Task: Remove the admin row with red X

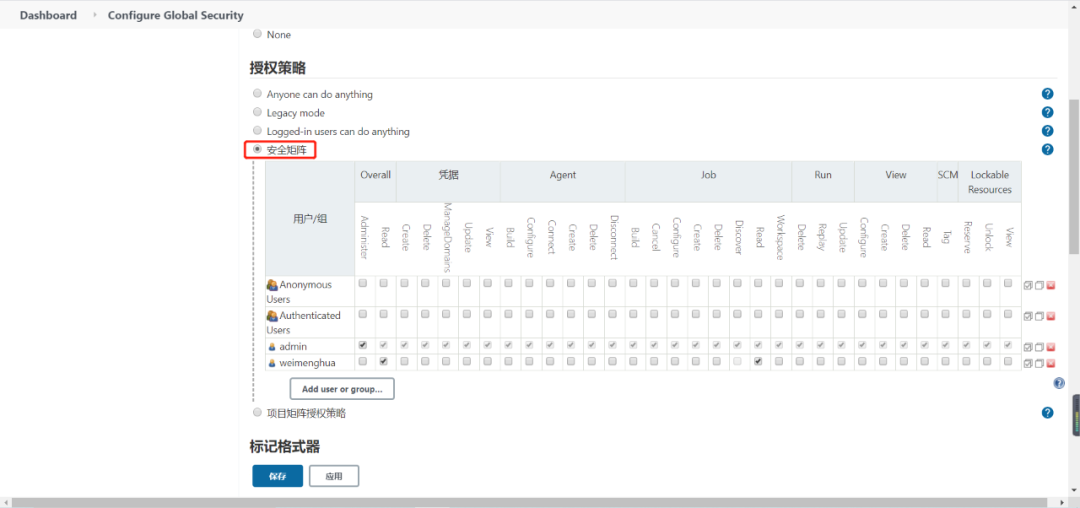Action: [x=1050, y=347]
